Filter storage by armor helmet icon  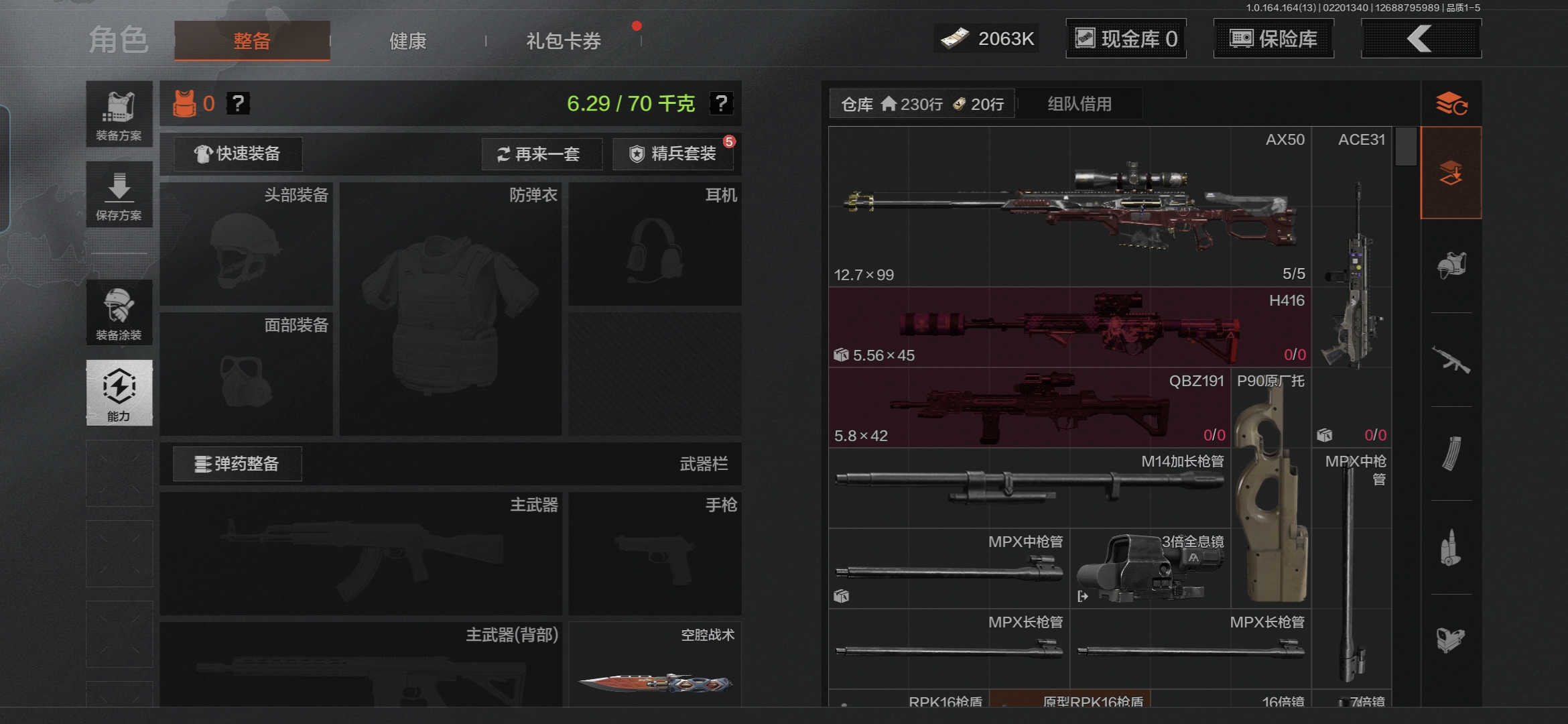tap(1451, 266)
